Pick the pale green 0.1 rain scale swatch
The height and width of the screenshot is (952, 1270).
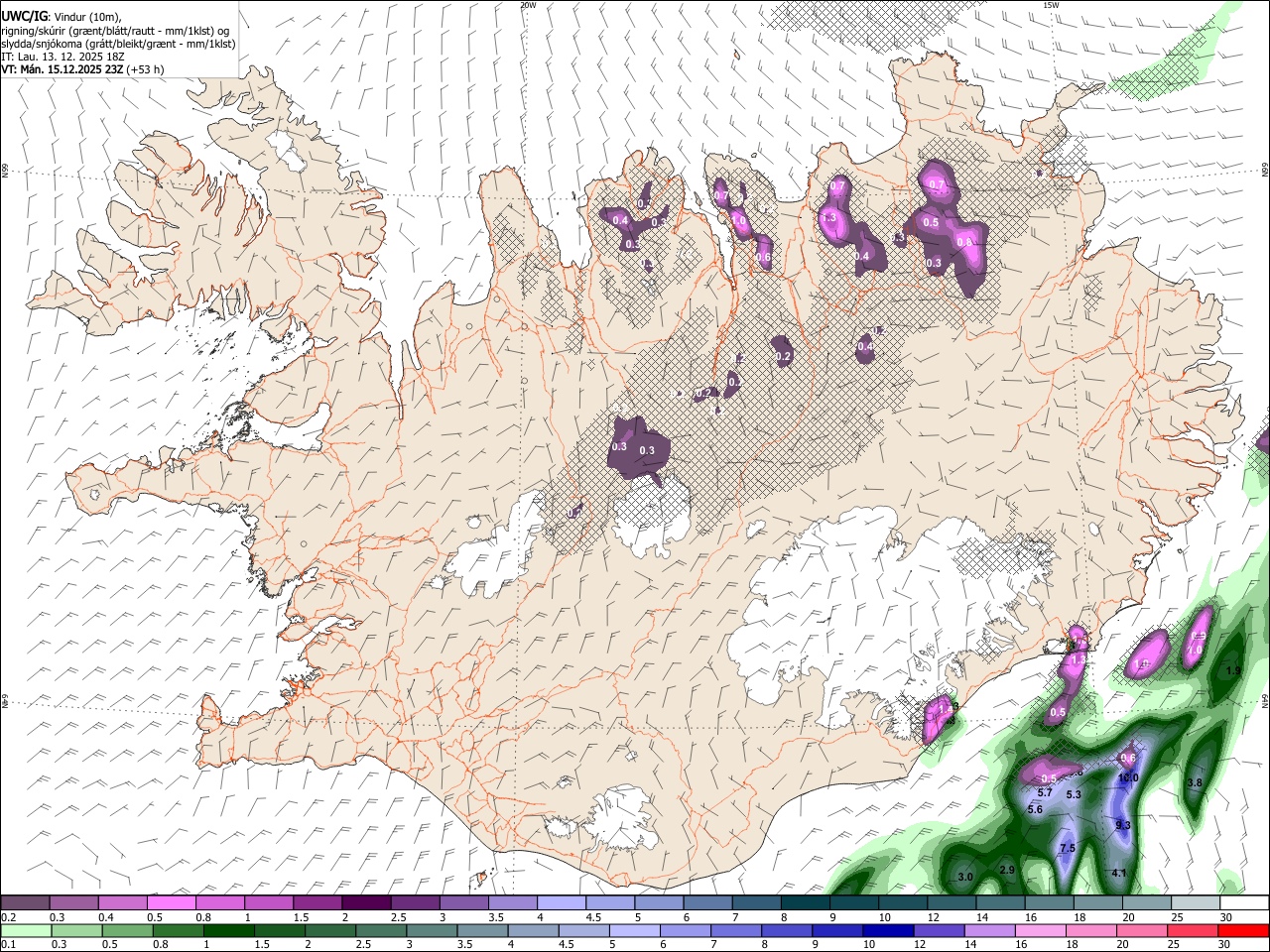point(26,930)
